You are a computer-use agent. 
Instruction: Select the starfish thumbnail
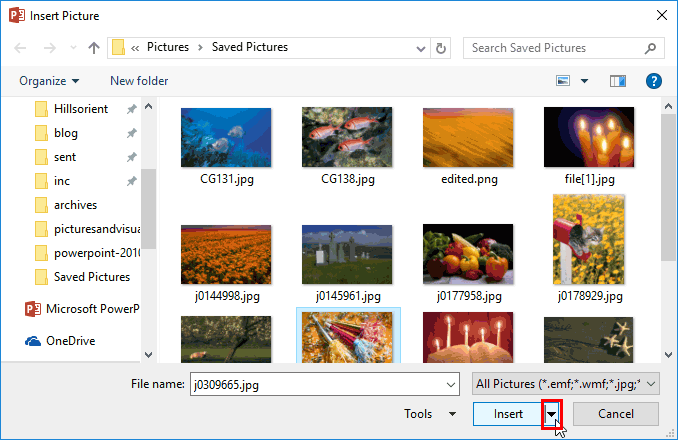coord(589,340)
